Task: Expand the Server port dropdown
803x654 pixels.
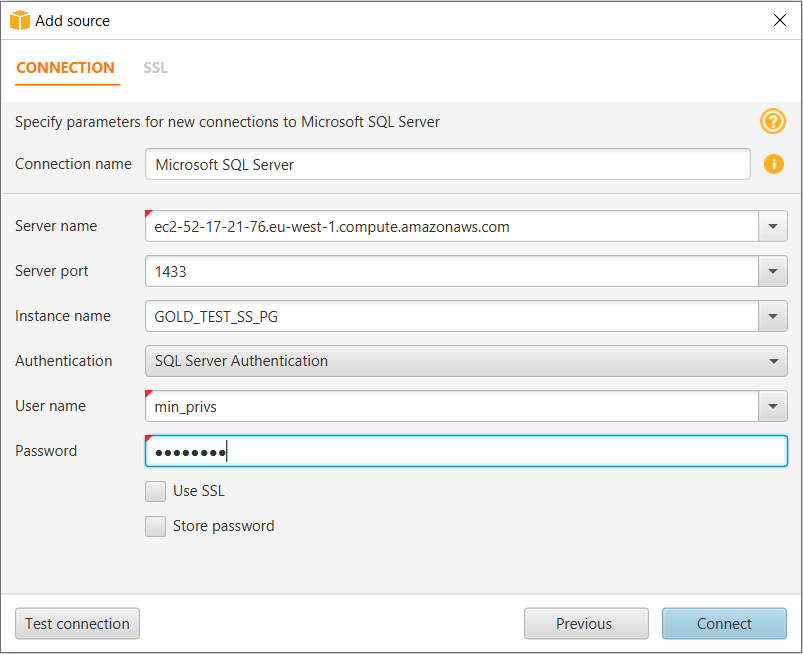Action: pos(772,271)
